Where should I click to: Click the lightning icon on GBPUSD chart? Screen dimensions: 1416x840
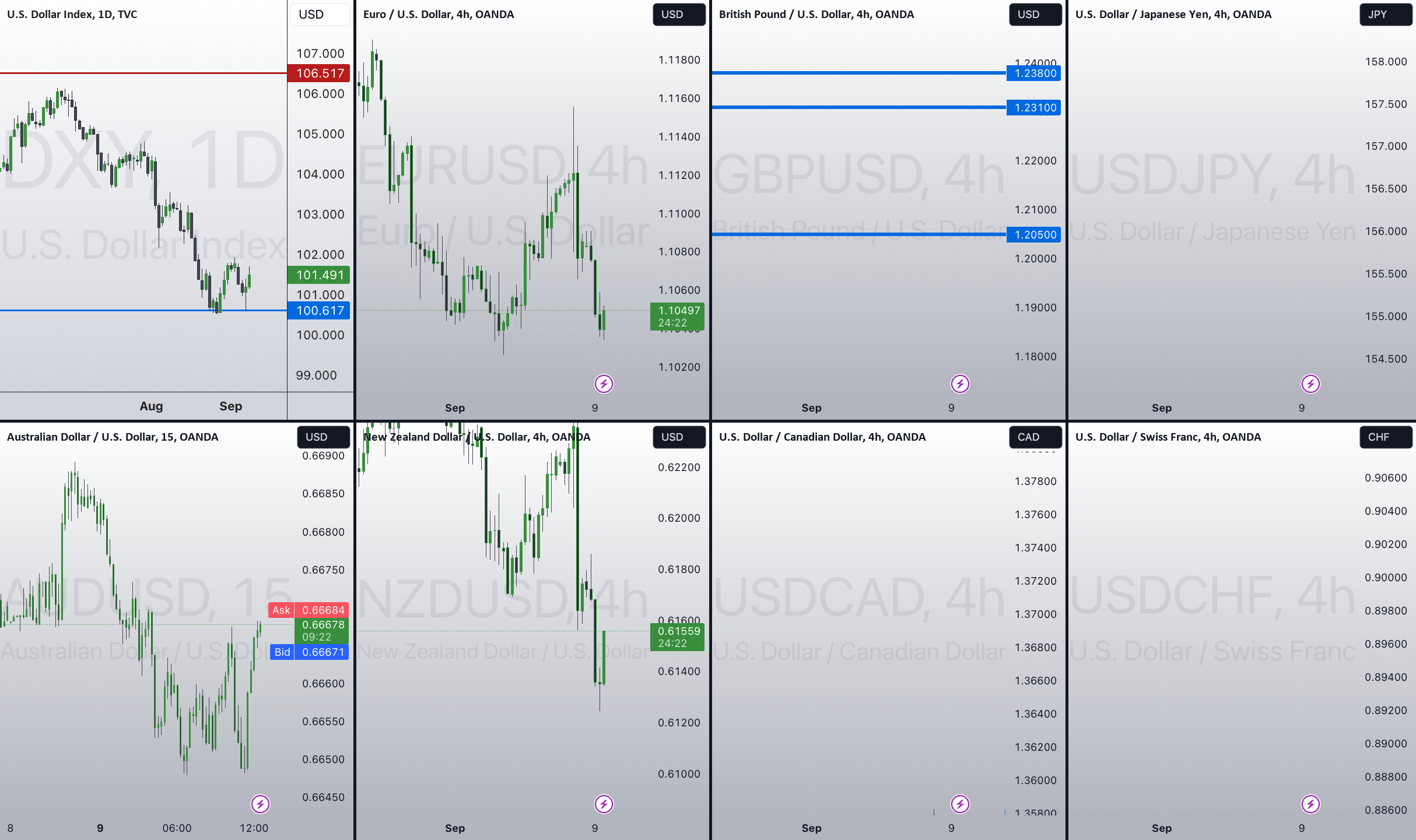(x=960, y=384)
